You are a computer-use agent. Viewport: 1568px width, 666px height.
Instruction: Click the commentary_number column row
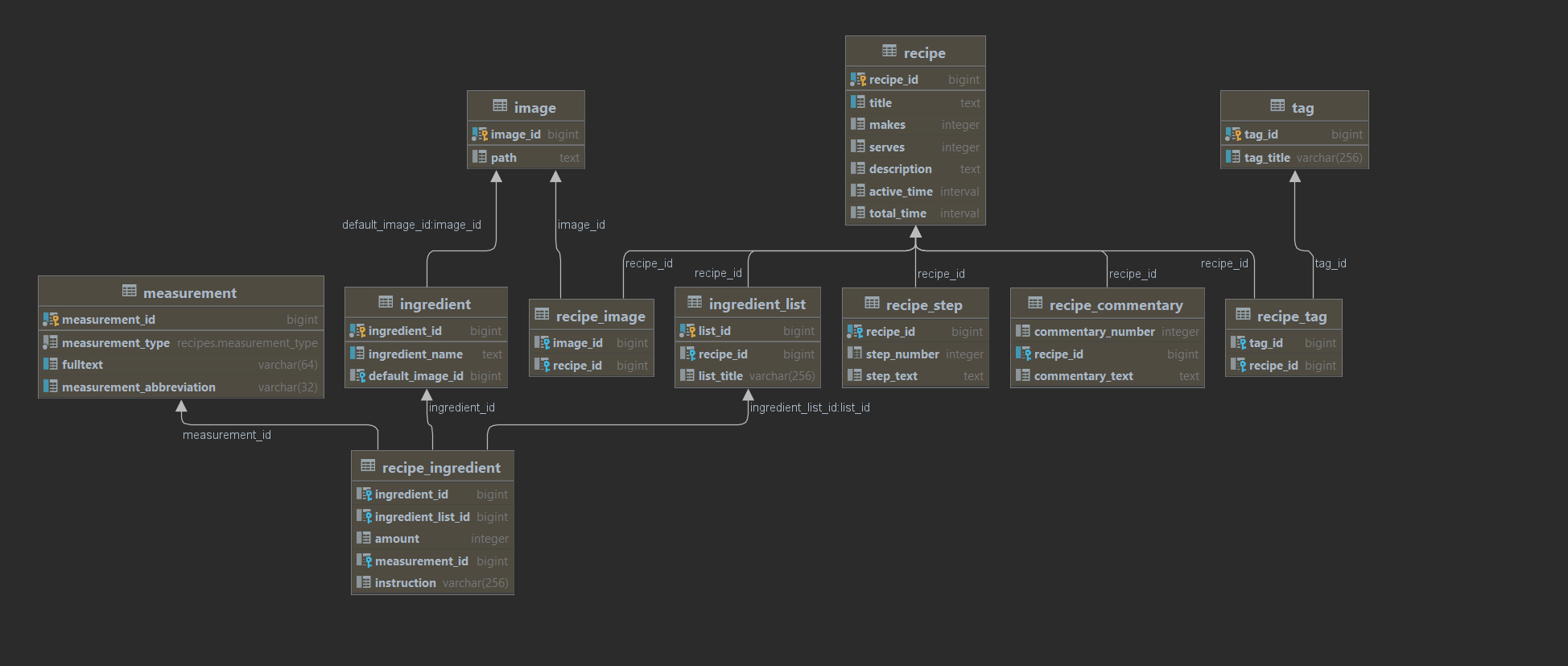pyautogui.click(x=1108, y=332)
